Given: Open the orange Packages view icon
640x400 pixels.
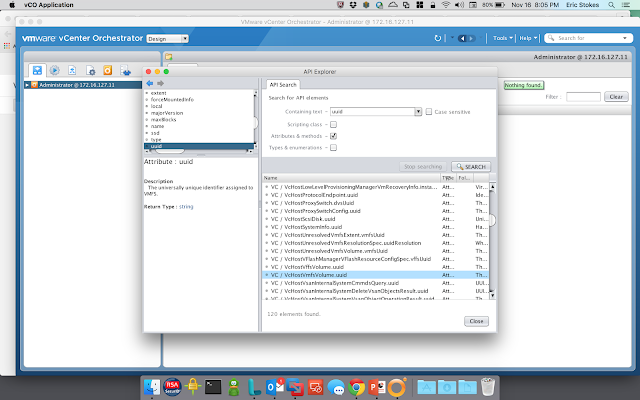Looking at the screenshot, I should point(107,70).
